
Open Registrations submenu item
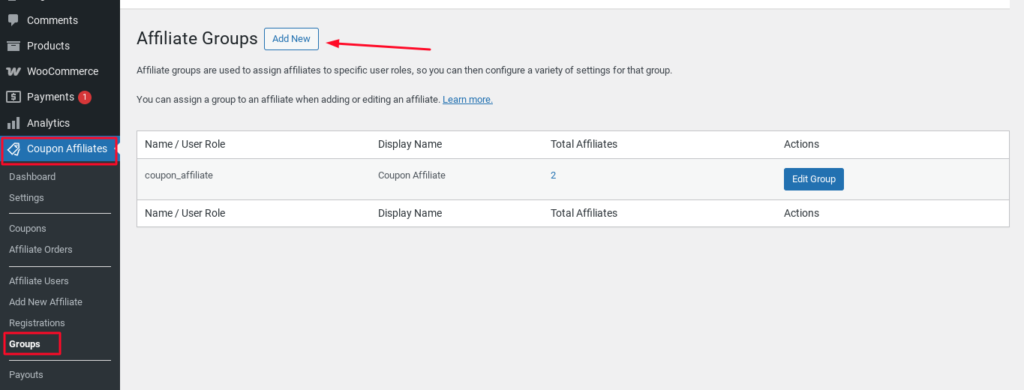click(x=37, y=323)
